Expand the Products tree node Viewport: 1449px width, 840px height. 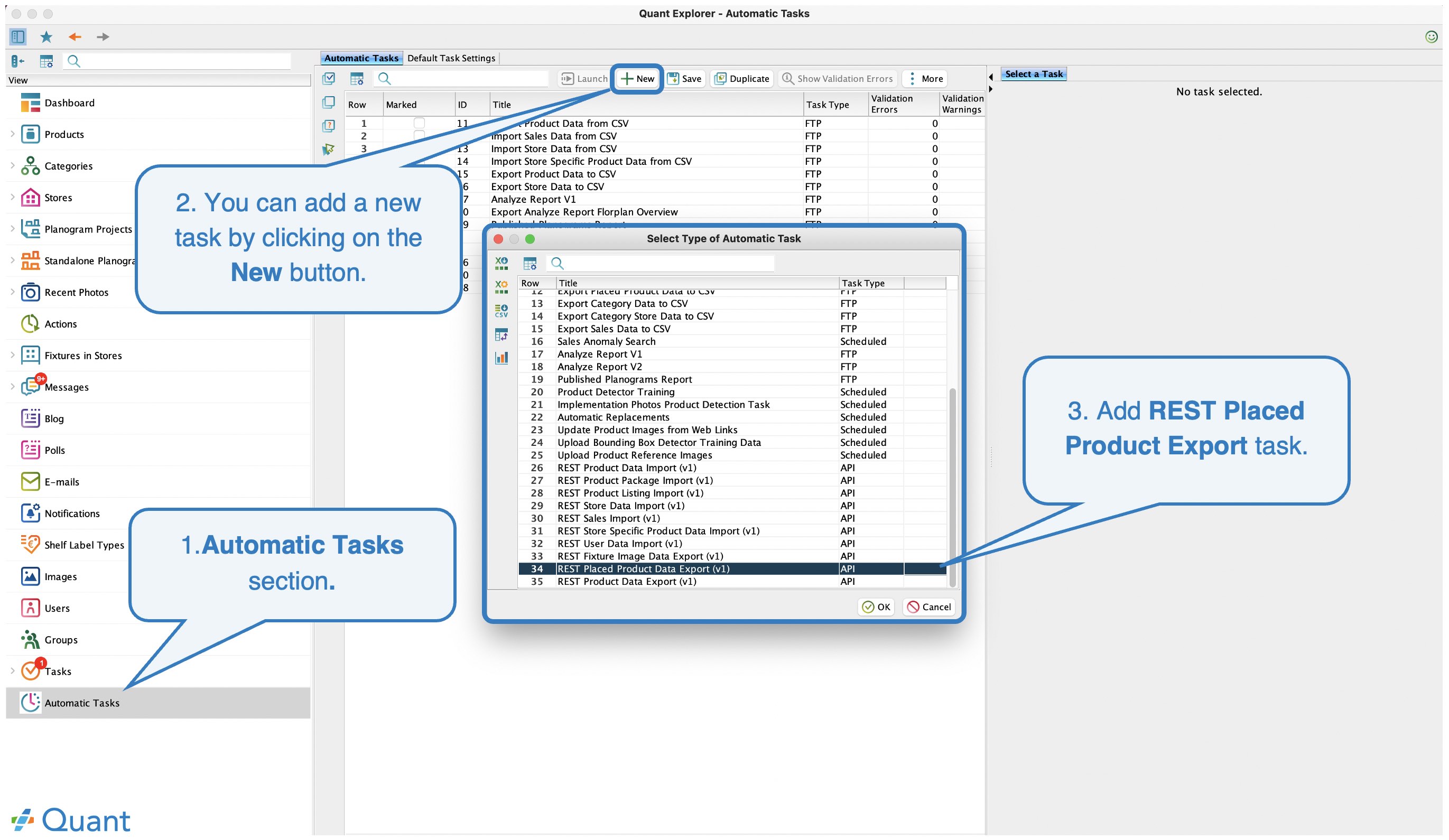(x=13, y=134)
